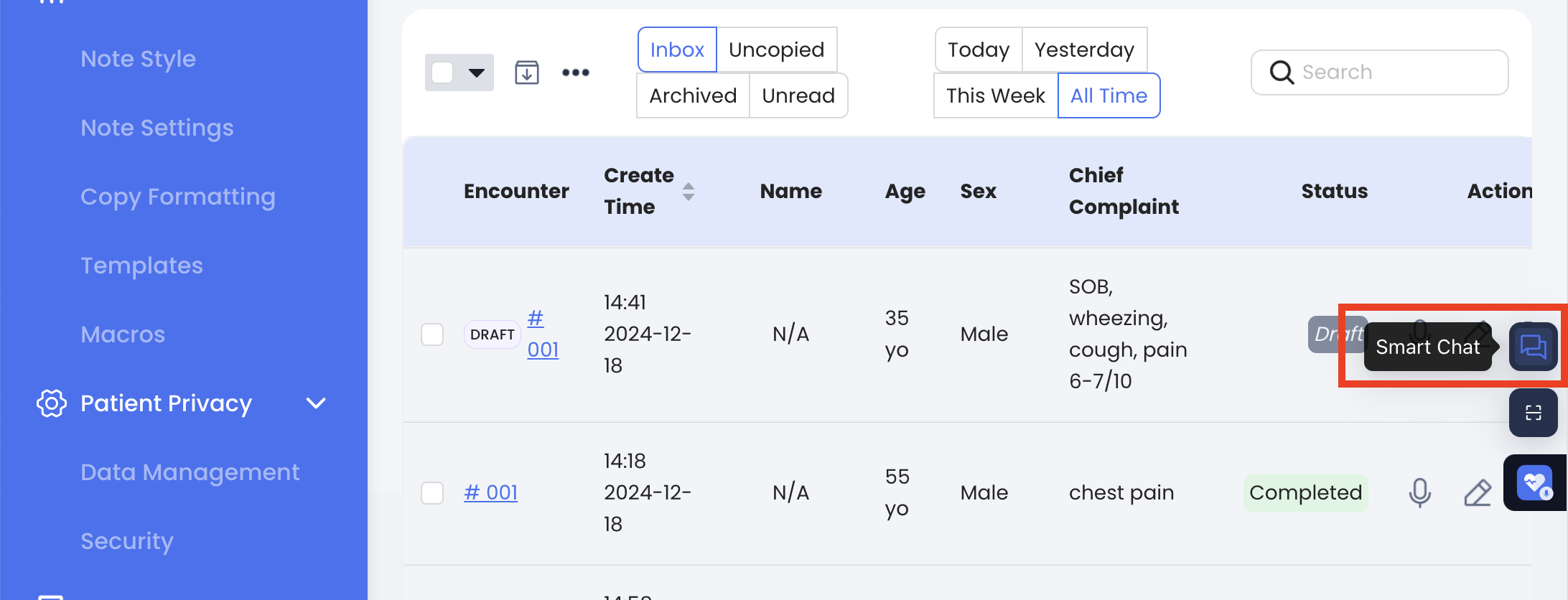
Task: Click the heart health assistant icon
Action: click(1534, 483)
